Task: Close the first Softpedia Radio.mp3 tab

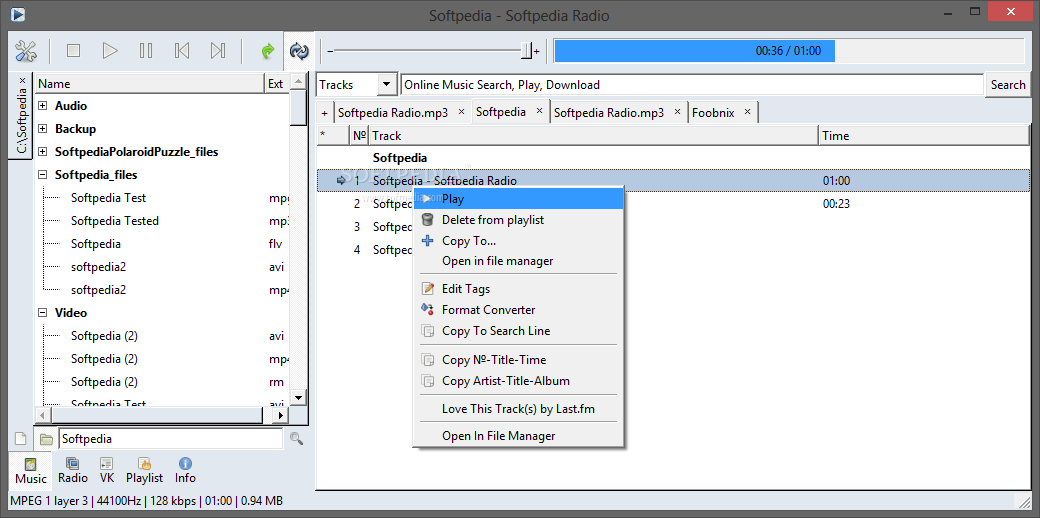Action: 461,112
